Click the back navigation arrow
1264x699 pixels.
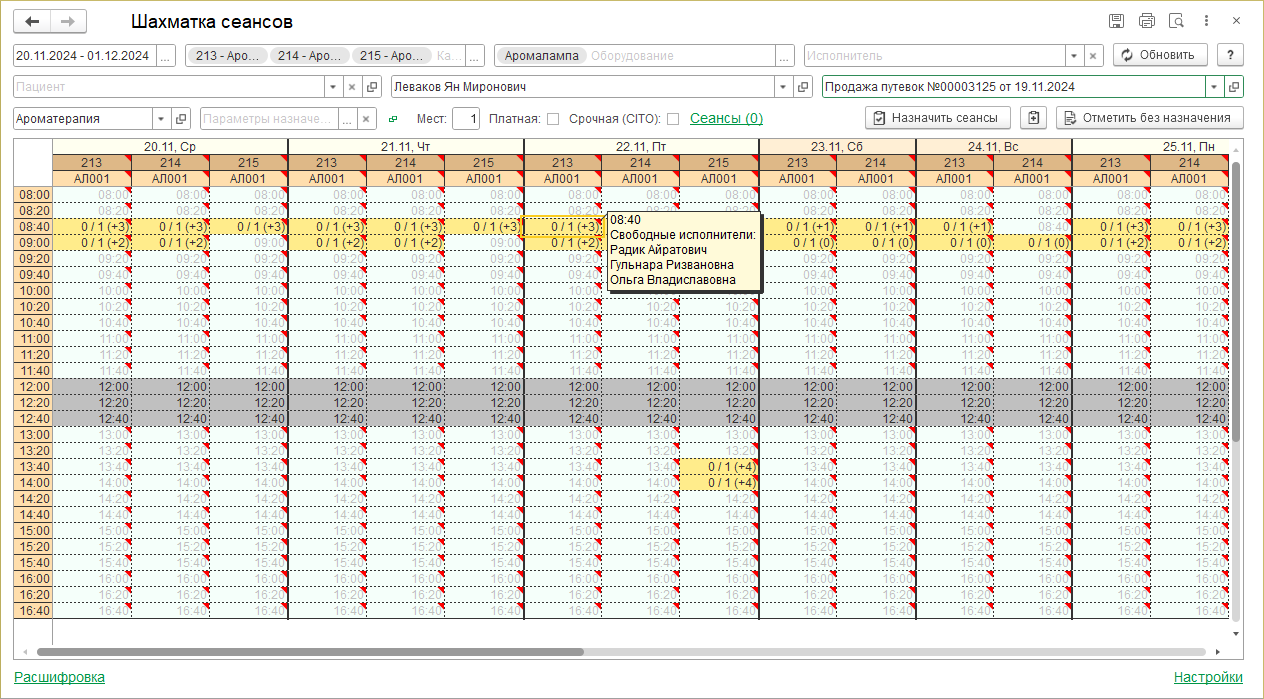(32, 22)
